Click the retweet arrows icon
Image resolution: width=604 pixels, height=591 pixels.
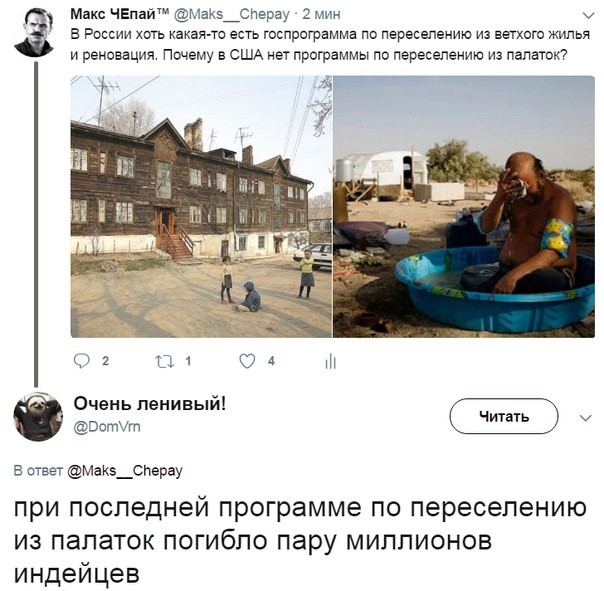165,361
